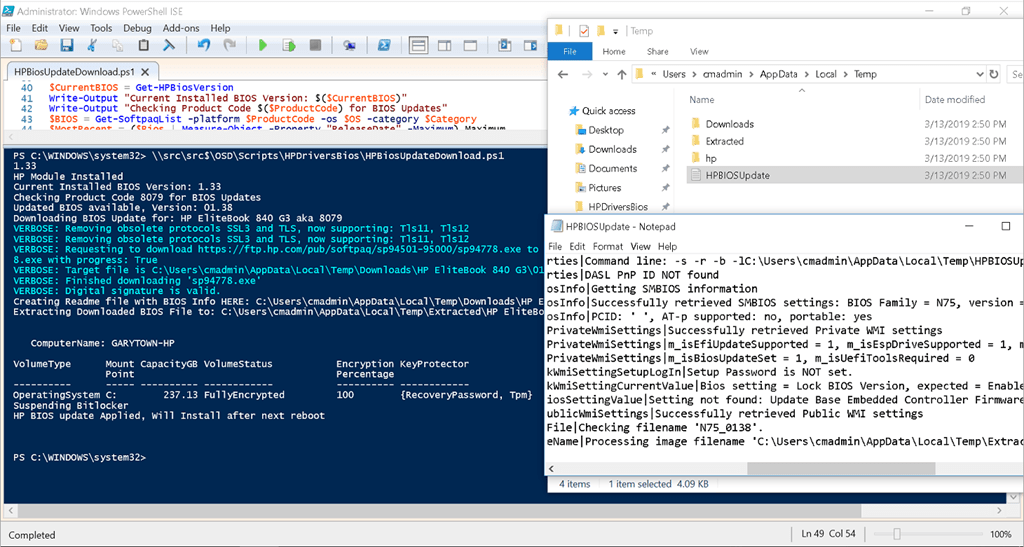Open a script file with folder icon

pos(40,45)
